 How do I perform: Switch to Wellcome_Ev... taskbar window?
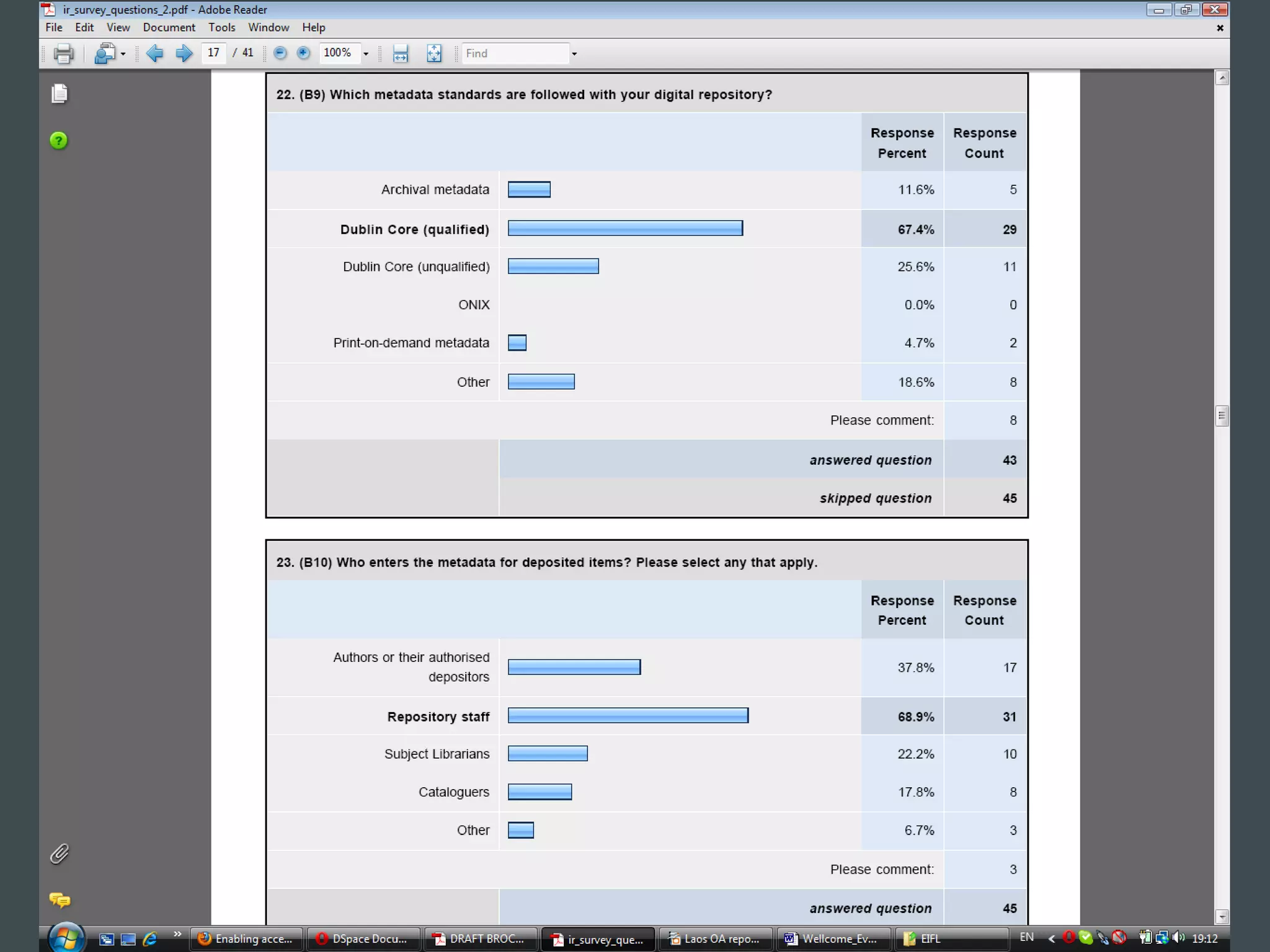(x=832, y=938)
